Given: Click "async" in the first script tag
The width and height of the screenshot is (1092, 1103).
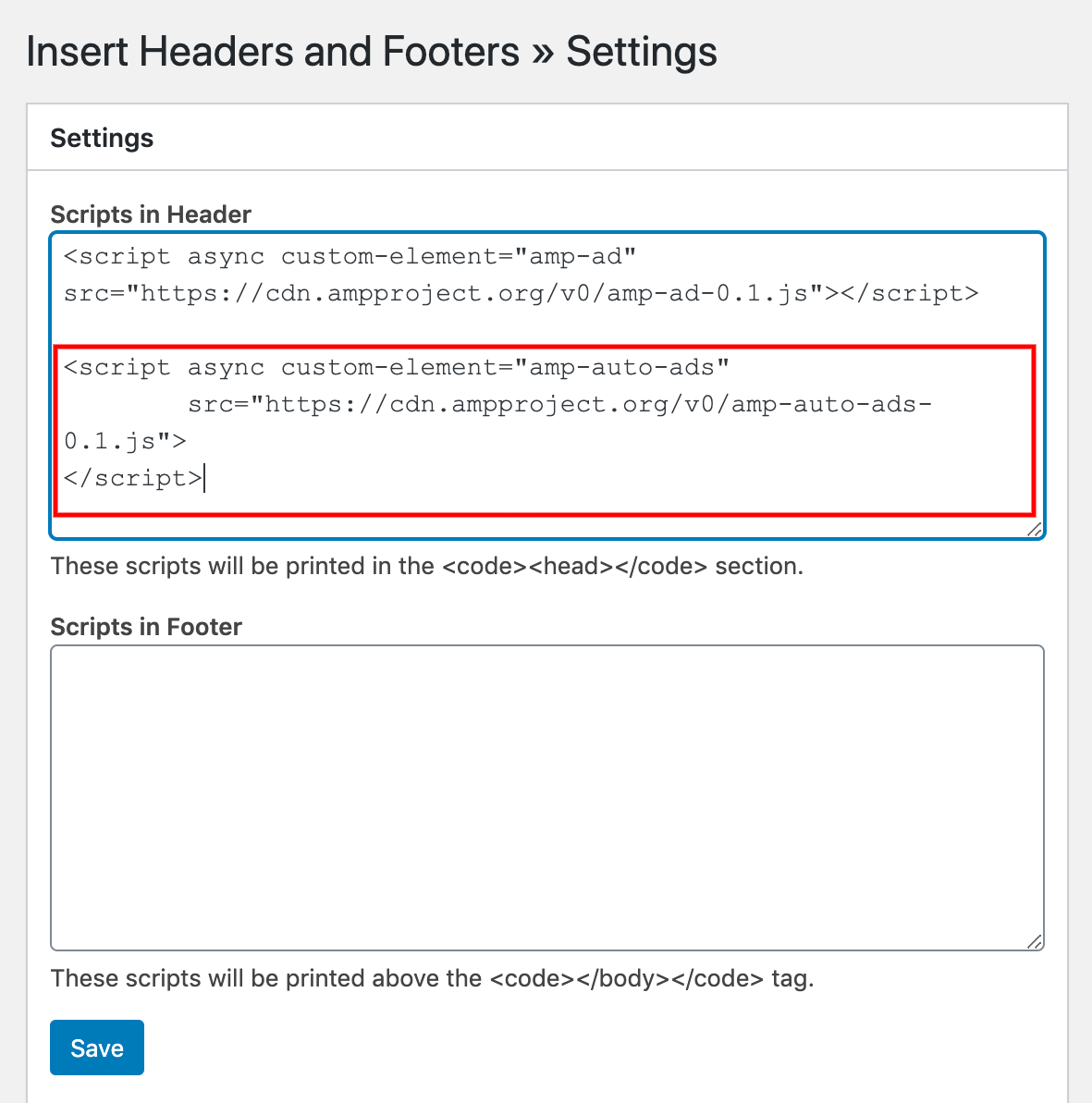Looking at the screenshot, I should 226,256.
